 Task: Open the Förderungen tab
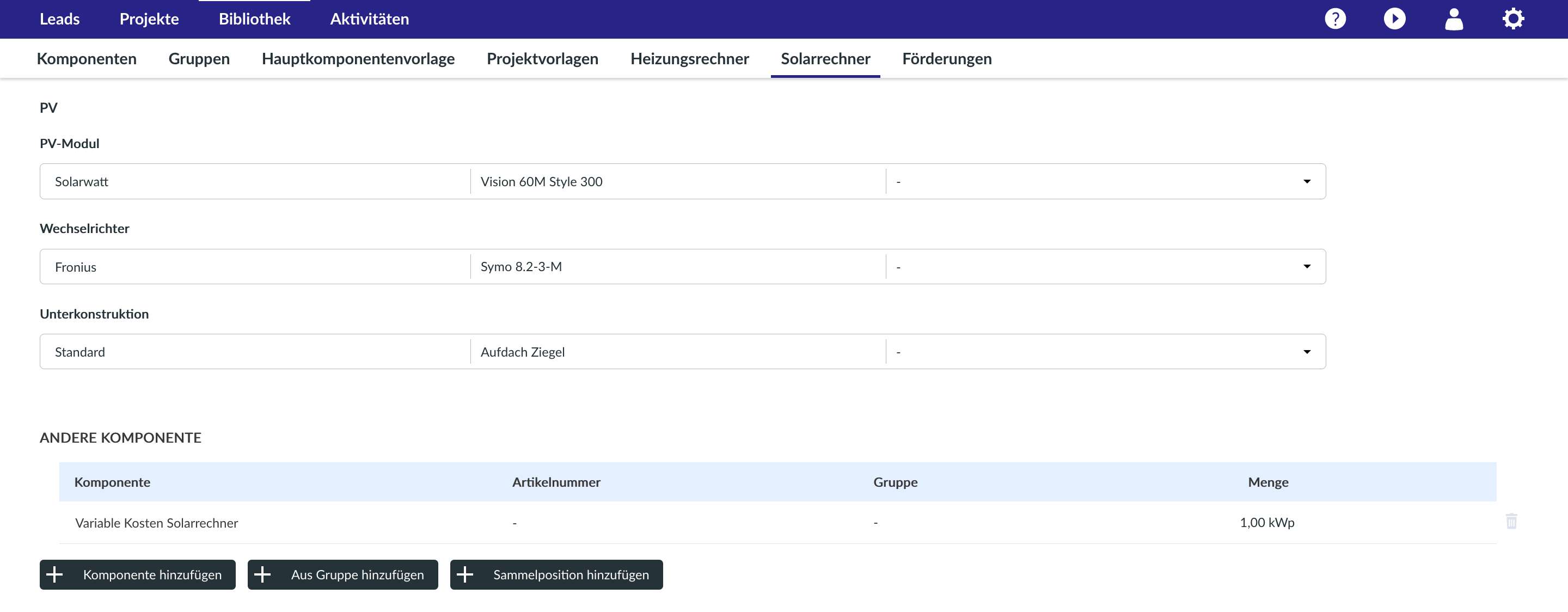947,59
